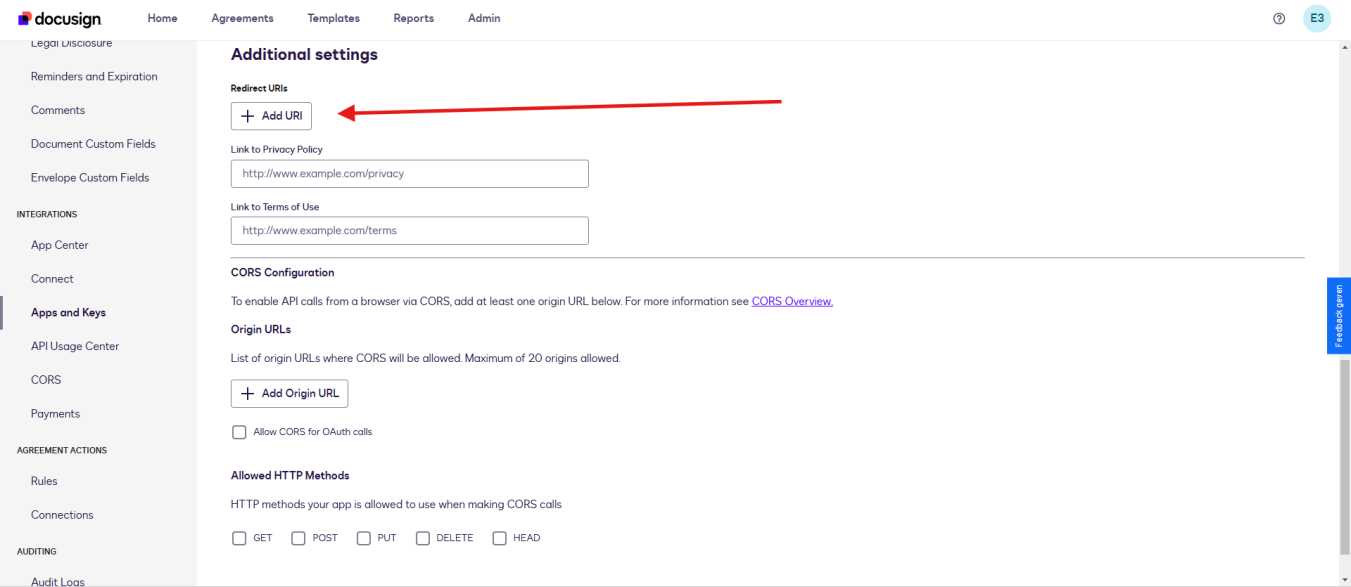Click the Add Origin URL button
The image size is (1351, 587).
click(290, 393)
